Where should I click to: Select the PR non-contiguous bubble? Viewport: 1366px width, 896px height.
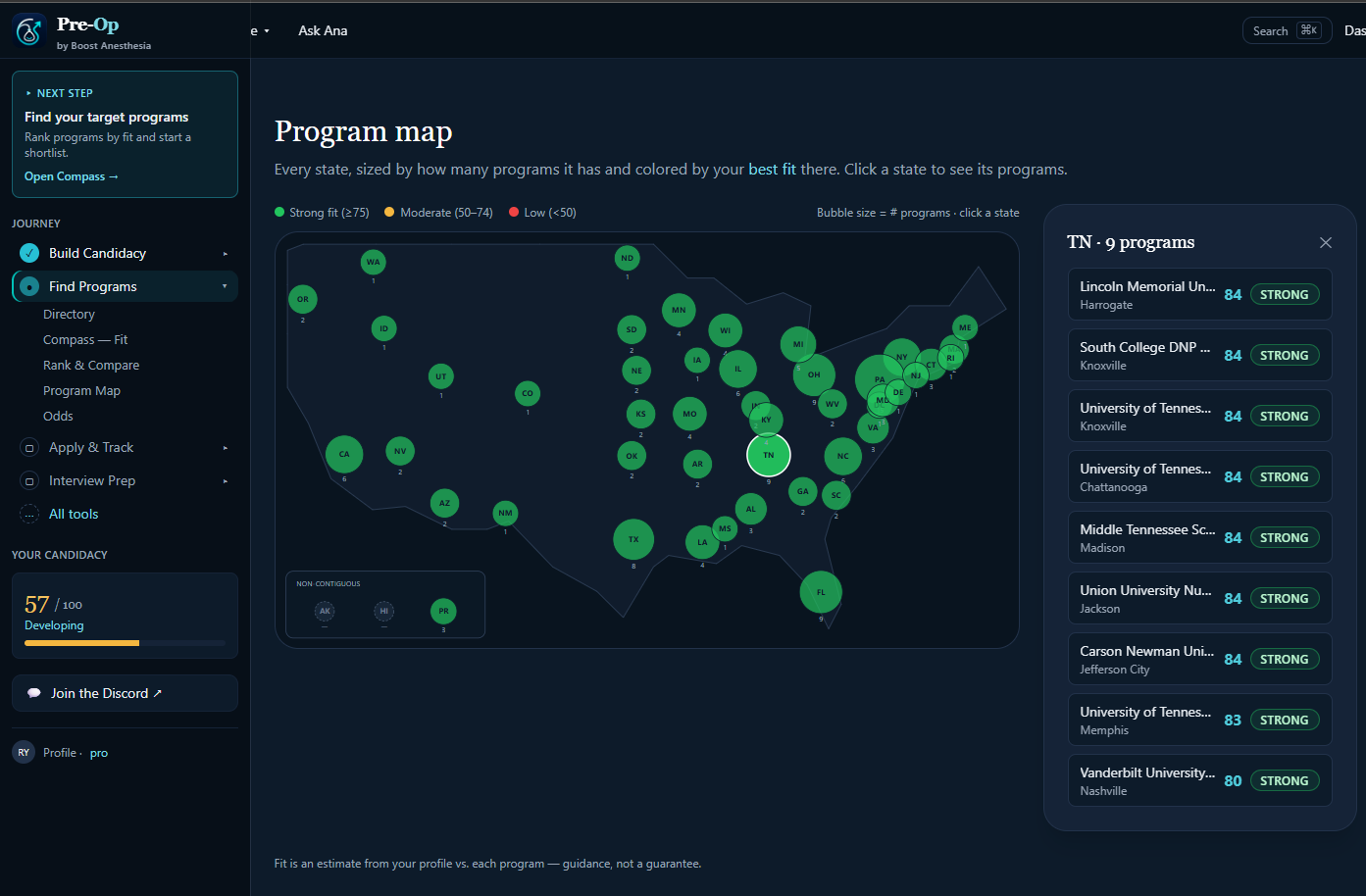coord(443,611)
